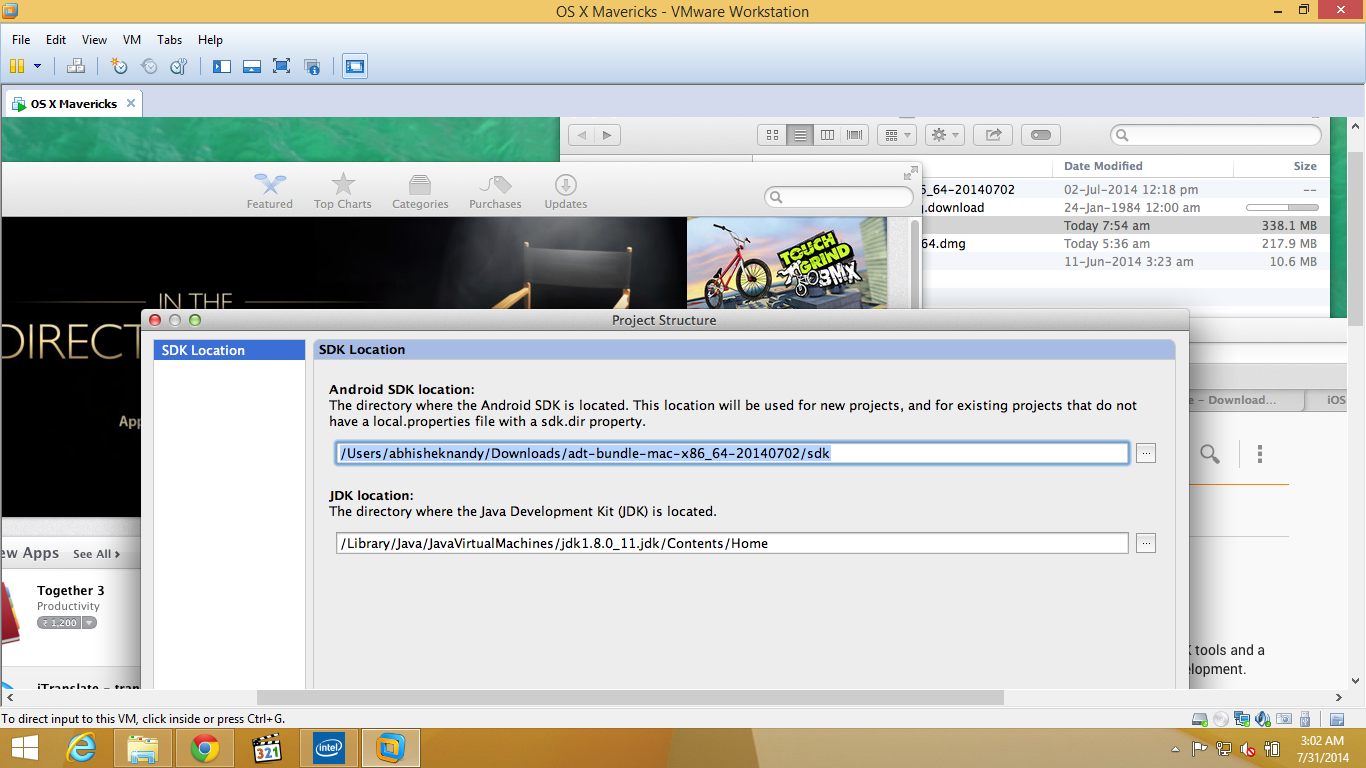Enter App Store full screen via arrows icon

(910, 171)
